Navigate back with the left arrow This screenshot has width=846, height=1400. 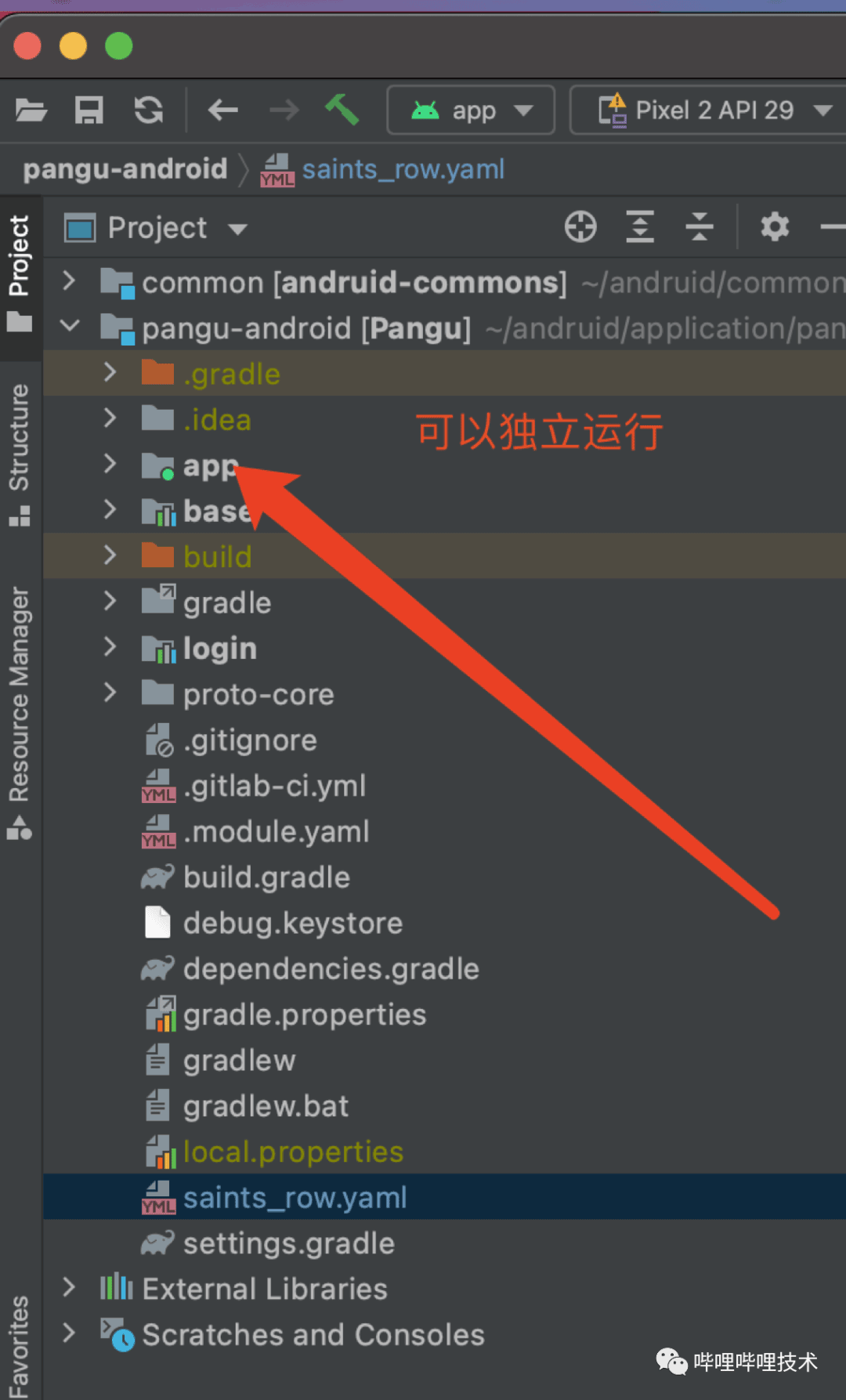(x=222, y=110)
